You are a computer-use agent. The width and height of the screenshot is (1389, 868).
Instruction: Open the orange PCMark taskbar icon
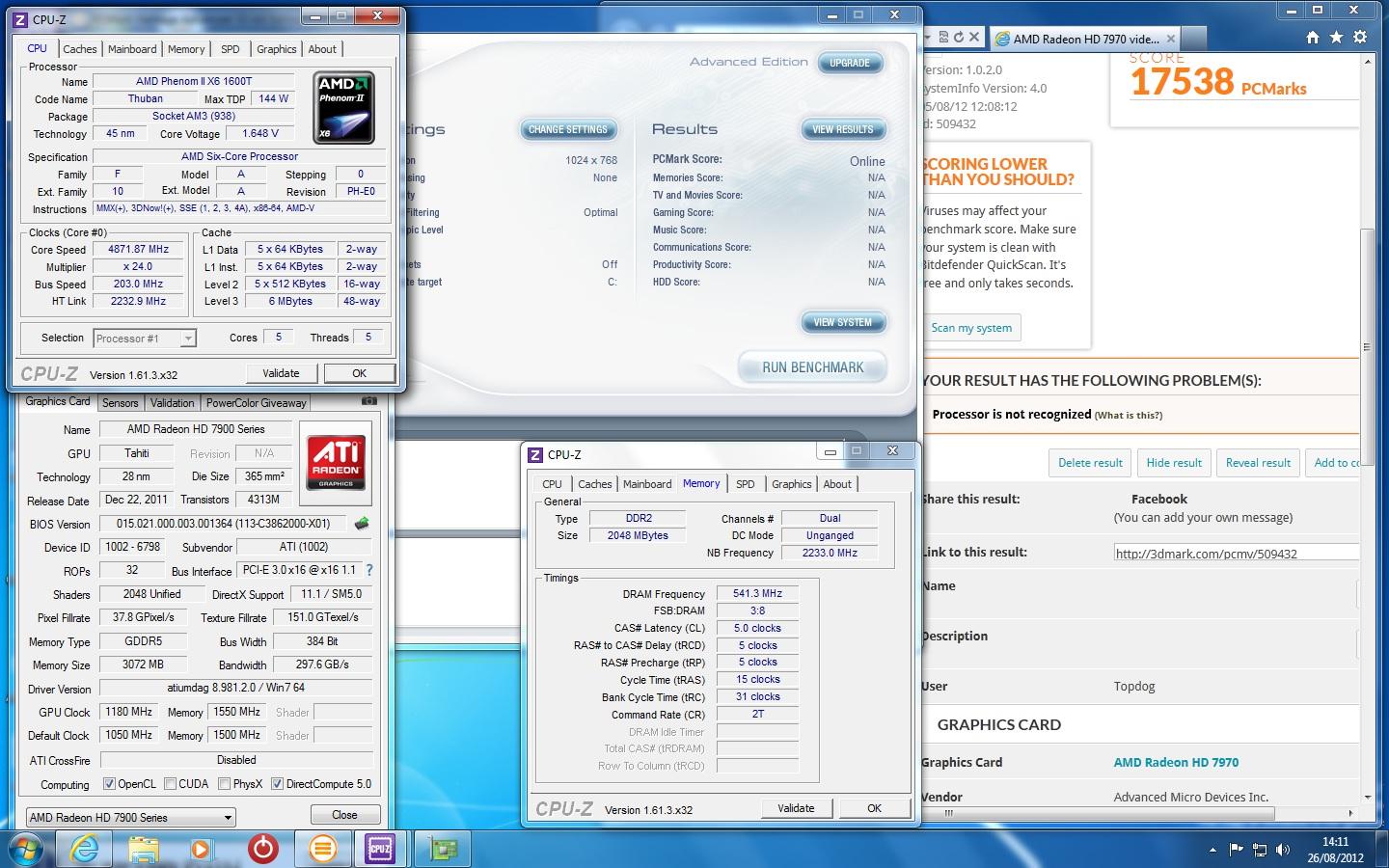(x=322, y=849)
